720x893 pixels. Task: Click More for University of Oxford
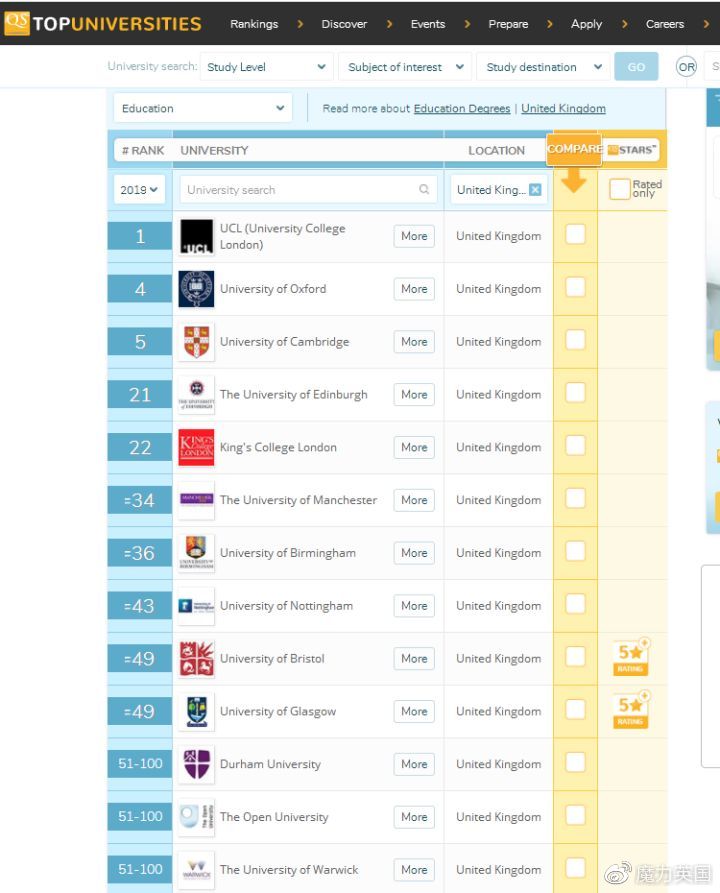coord(414,289)
